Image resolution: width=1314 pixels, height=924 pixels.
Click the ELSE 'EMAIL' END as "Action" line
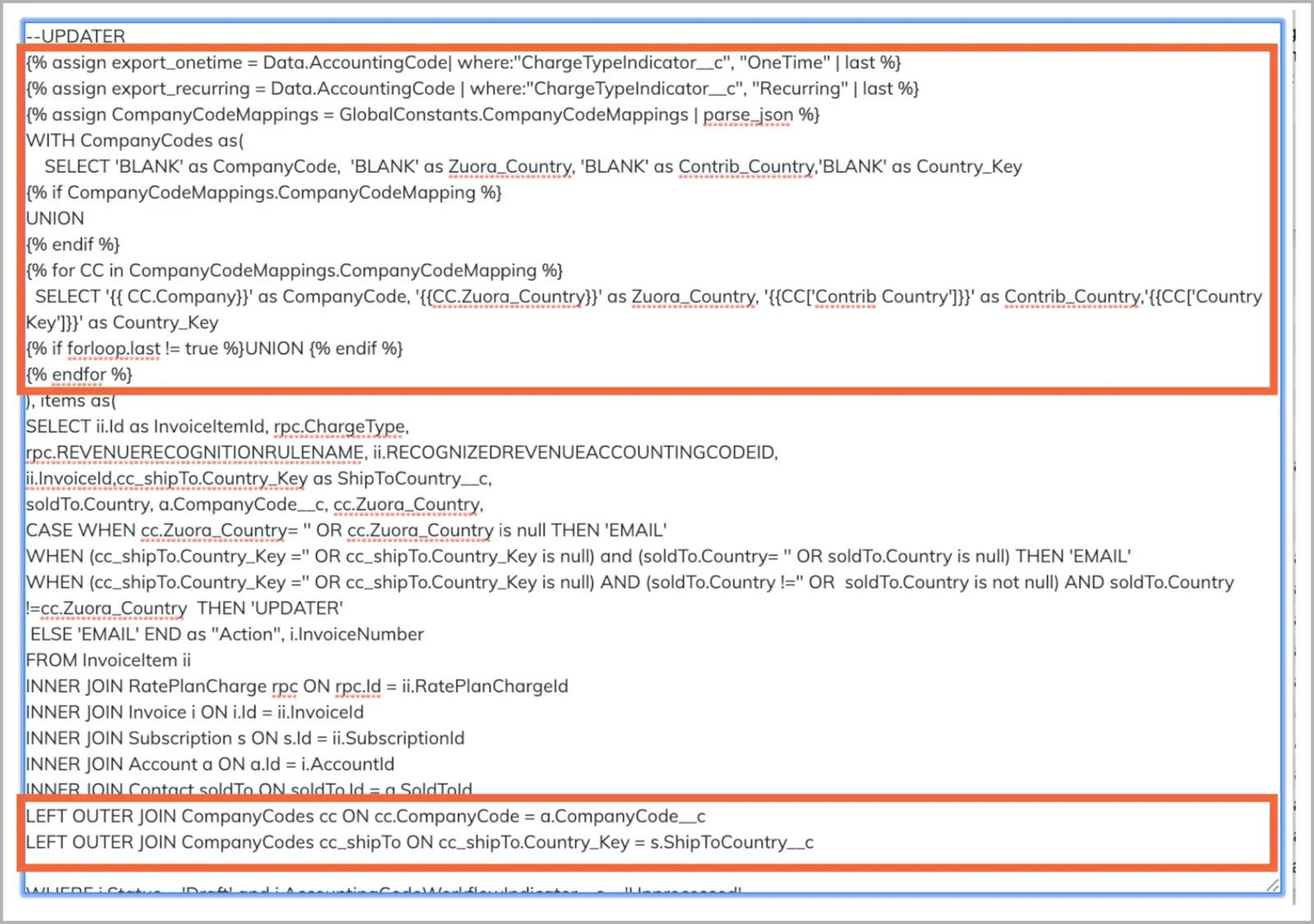tap(227, 634)
